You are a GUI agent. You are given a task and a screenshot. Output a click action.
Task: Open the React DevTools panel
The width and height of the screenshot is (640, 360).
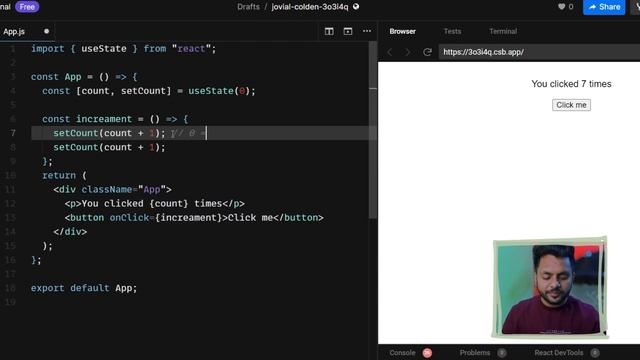(x=558, y=353)
